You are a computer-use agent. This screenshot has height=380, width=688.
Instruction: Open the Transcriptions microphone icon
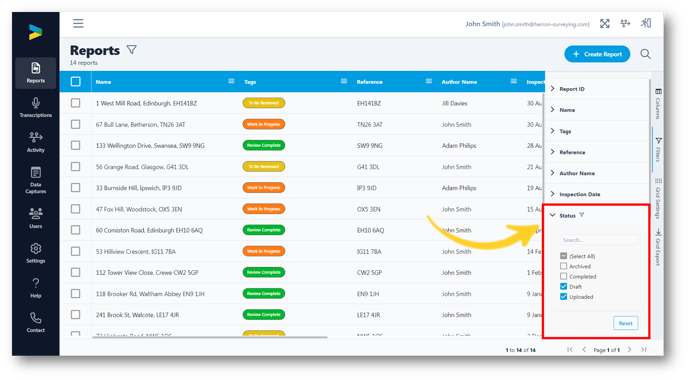pos(36,103)
